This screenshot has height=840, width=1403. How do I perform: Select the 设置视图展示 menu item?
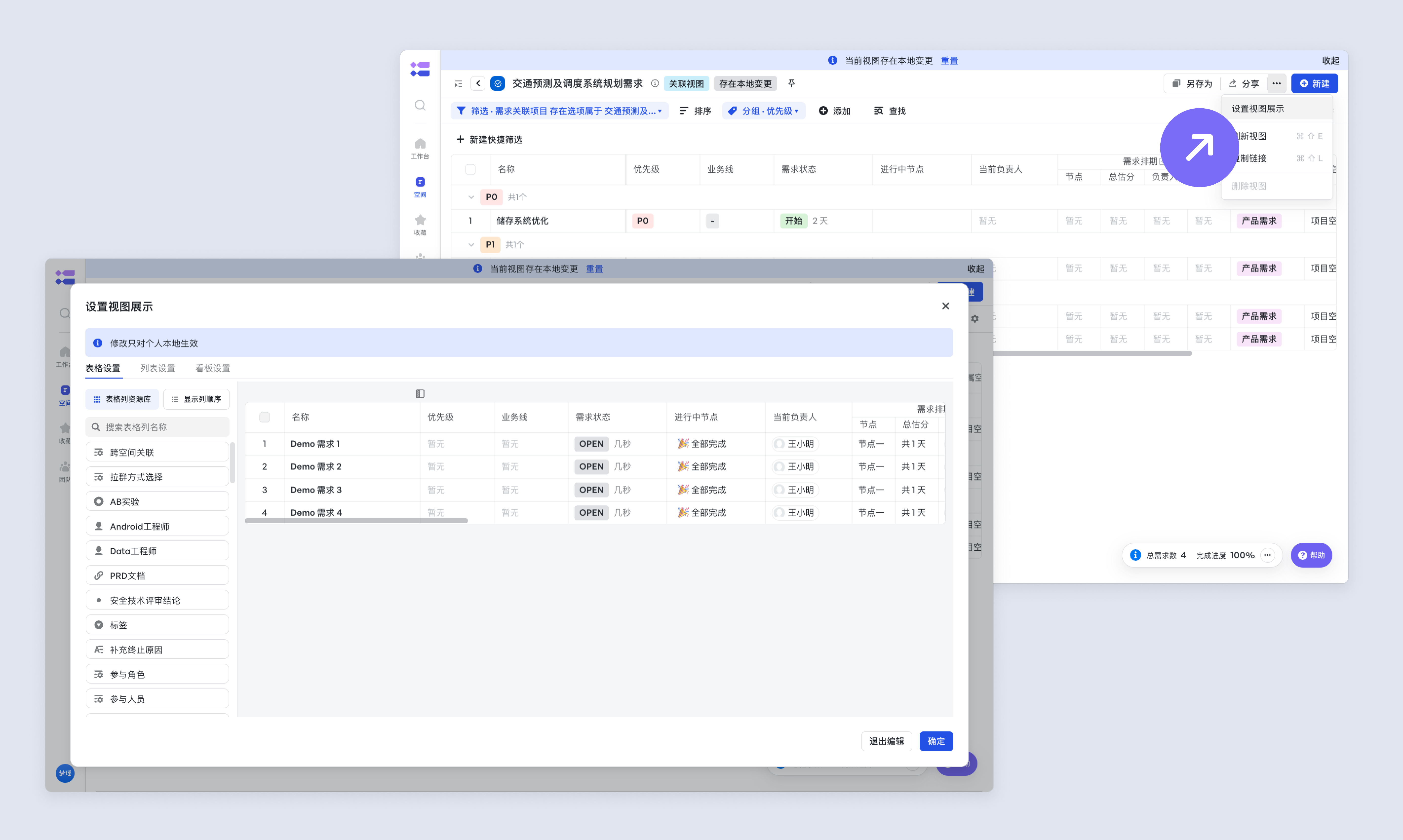coord(1277,109)
